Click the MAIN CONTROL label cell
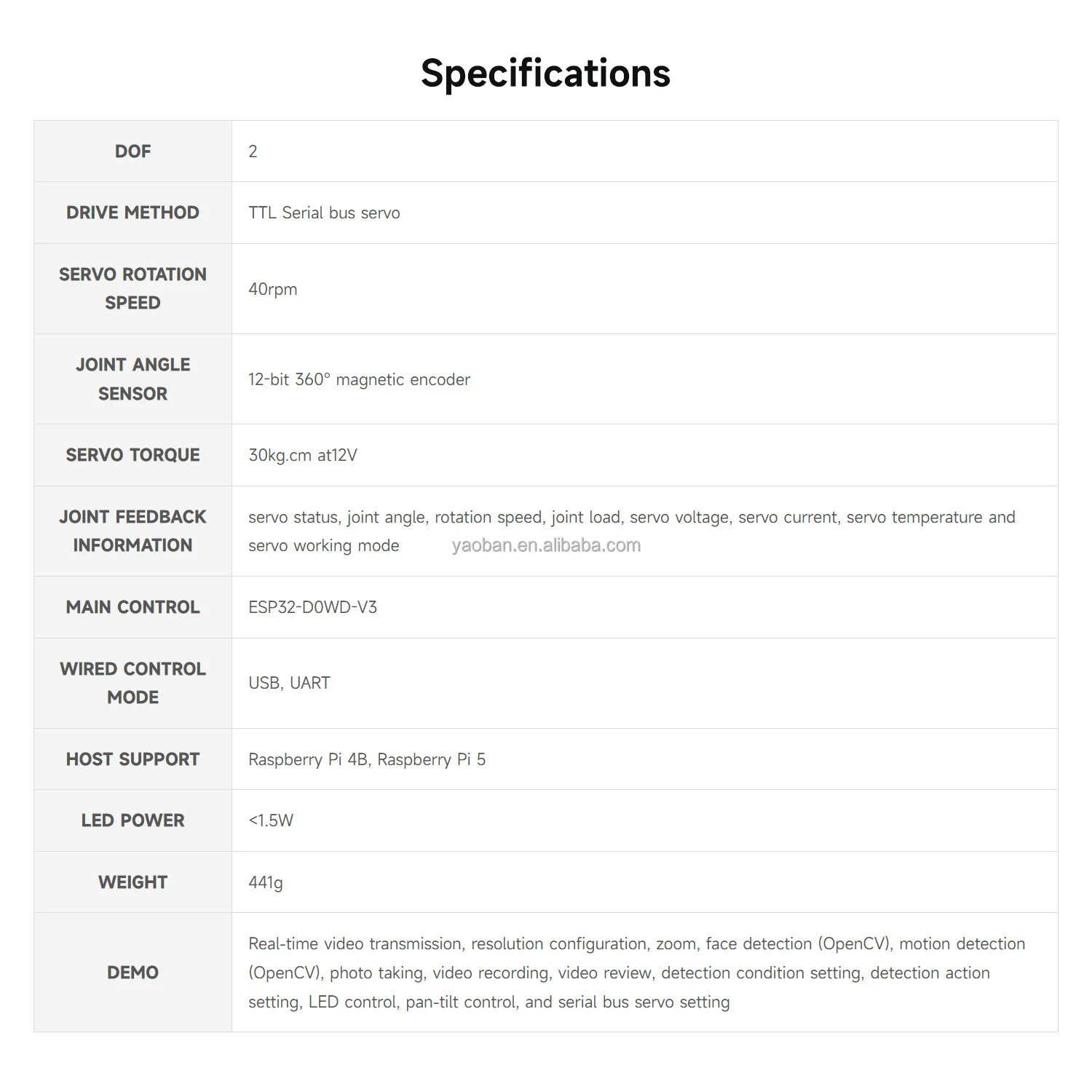 (x=132, y=607)
